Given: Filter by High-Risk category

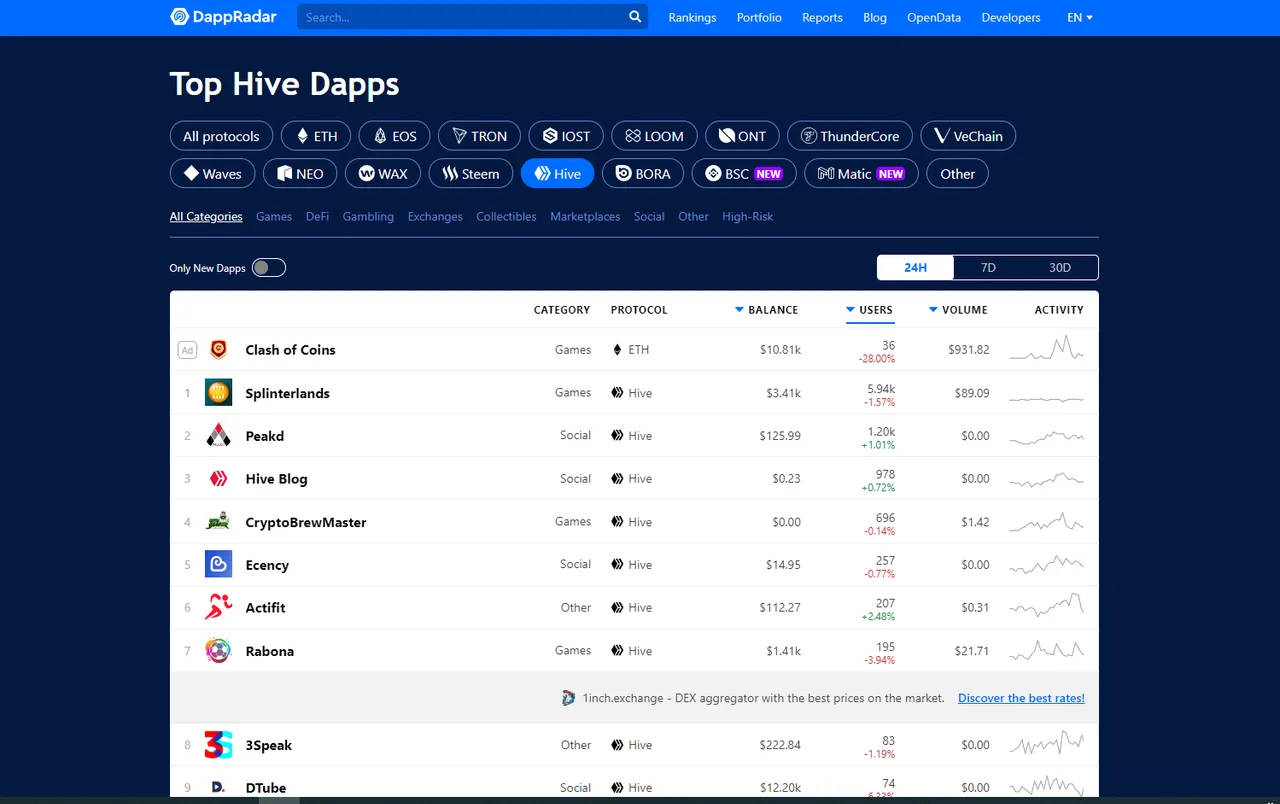Looking at the screenshot, I should pyautogui.click(x=748, y=216).
